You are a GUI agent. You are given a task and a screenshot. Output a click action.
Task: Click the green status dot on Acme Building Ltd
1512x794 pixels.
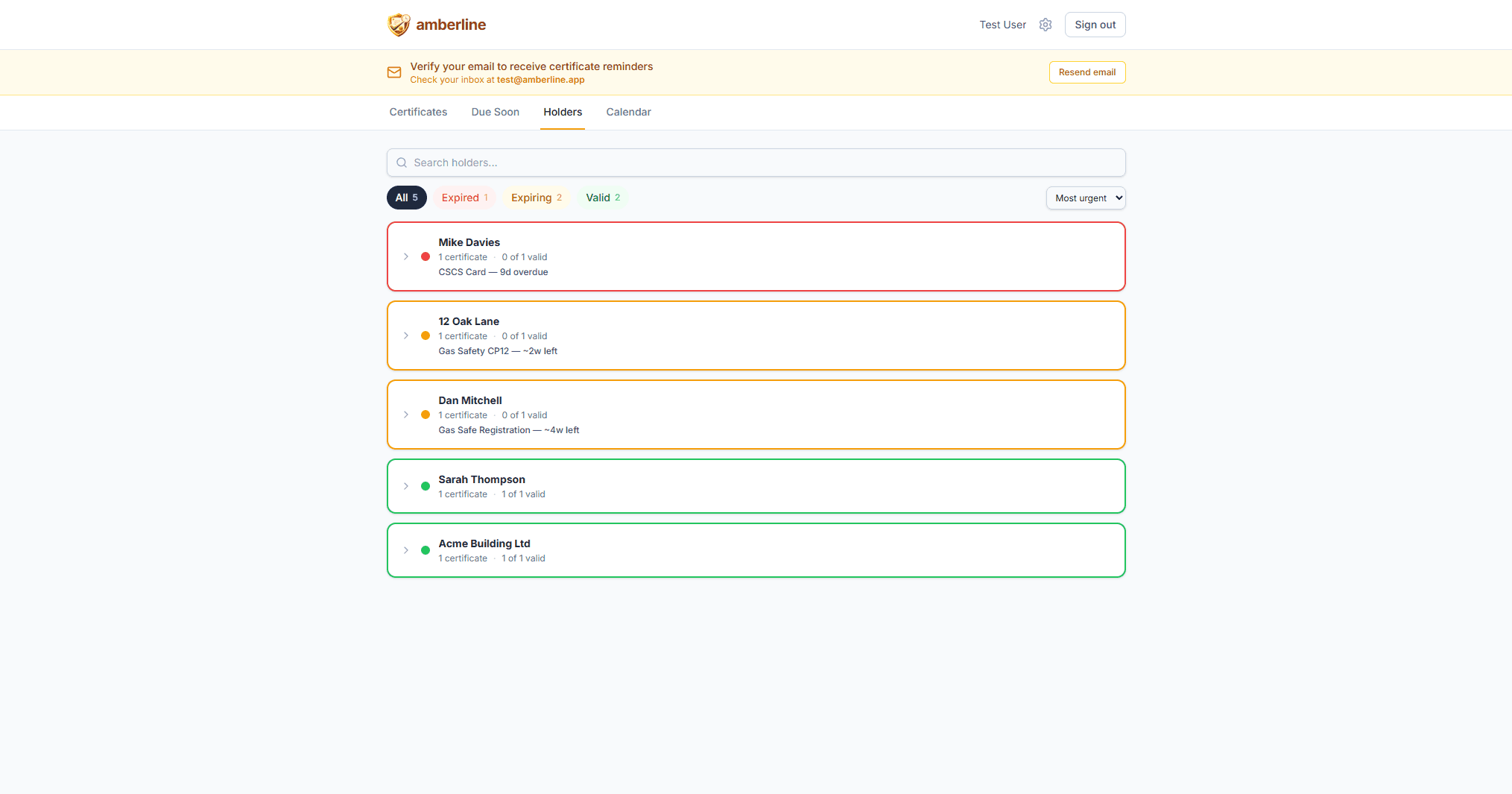pyautogui.click(x=426, y=550)
